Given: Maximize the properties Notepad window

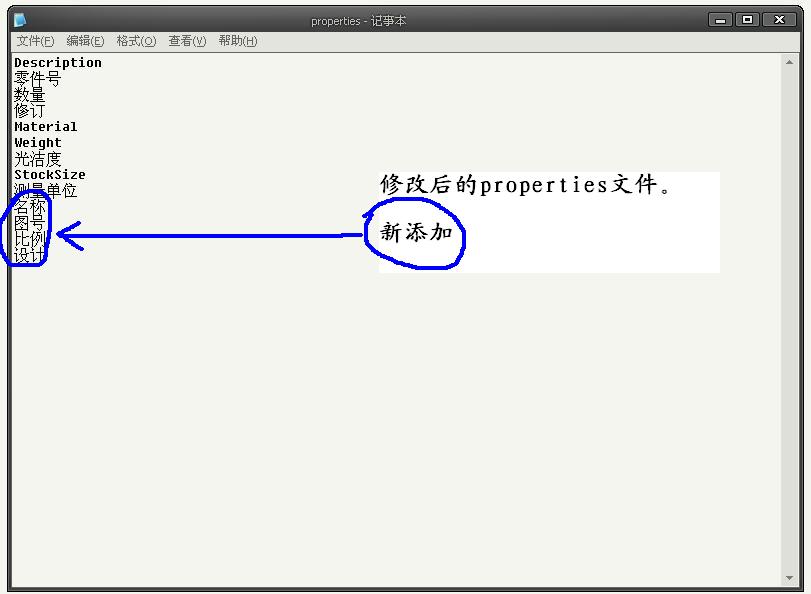Looking at the screenshot, I should click(747, 20).
